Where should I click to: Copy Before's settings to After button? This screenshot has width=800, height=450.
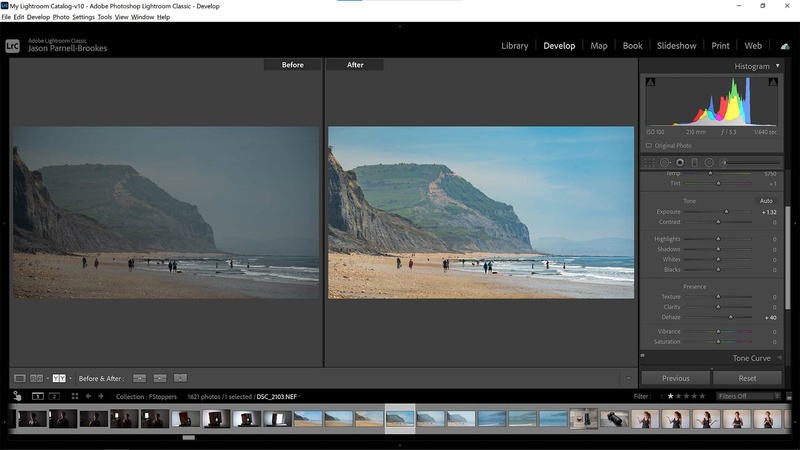coord(139,378)
